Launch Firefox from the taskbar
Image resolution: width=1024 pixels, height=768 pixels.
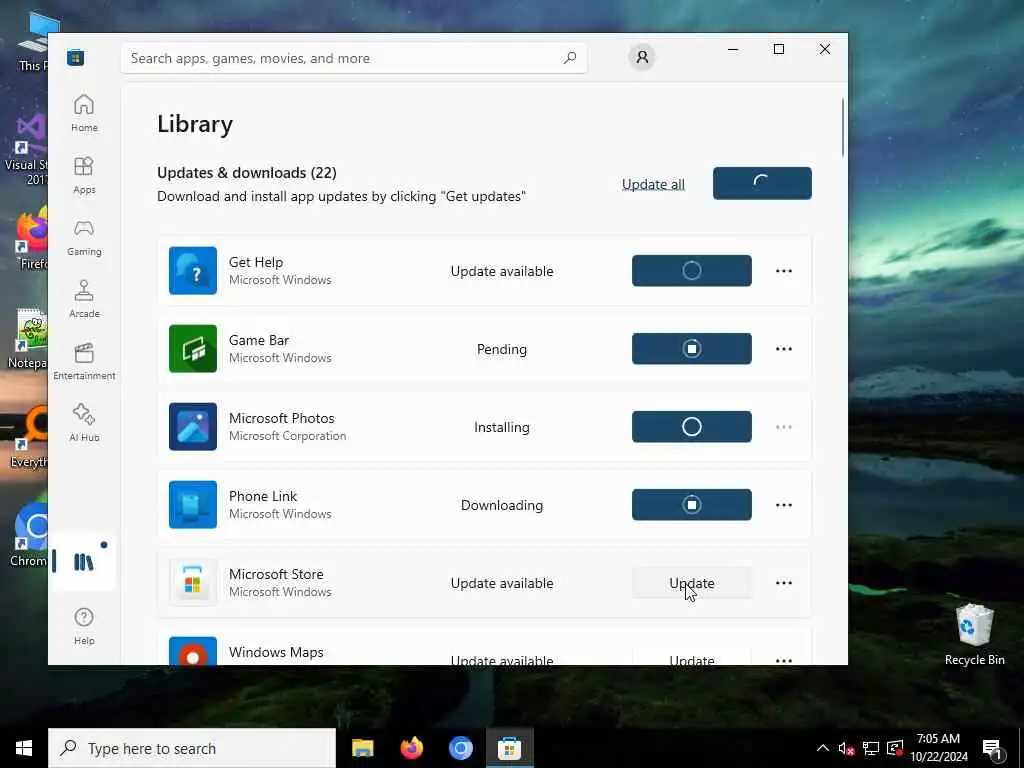pos(411,748)
